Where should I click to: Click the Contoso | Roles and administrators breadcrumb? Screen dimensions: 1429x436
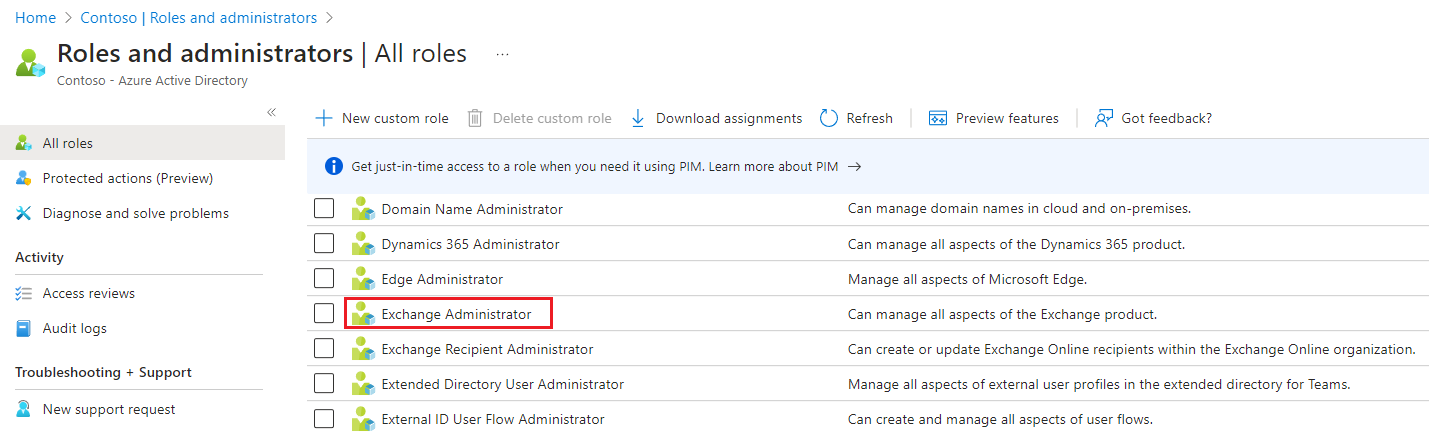[x=198, y=18]
